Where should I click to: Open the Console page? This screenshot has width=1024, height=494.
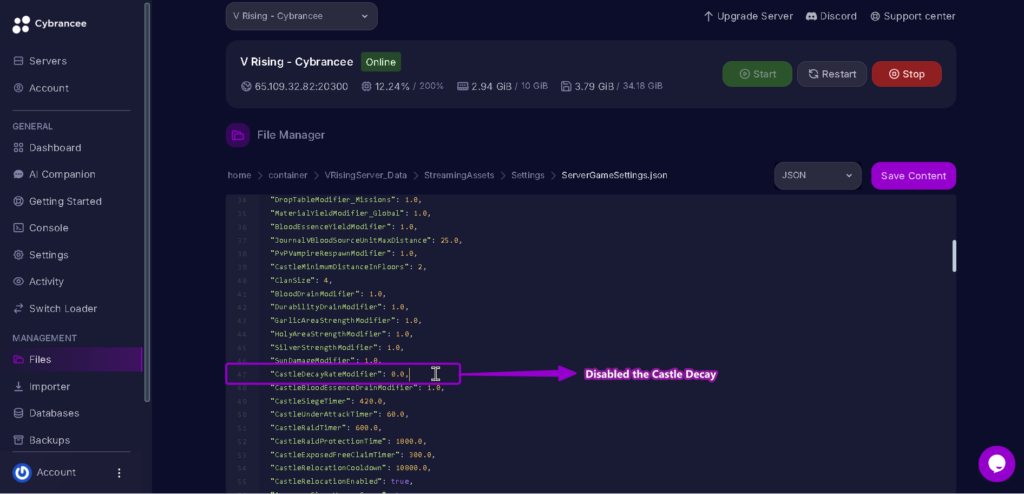tap(40, 228)
